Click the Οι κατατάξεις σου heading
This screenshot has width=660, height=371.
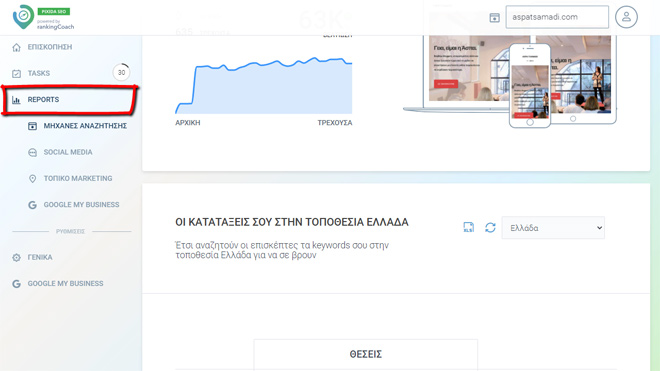click(292, 222)
